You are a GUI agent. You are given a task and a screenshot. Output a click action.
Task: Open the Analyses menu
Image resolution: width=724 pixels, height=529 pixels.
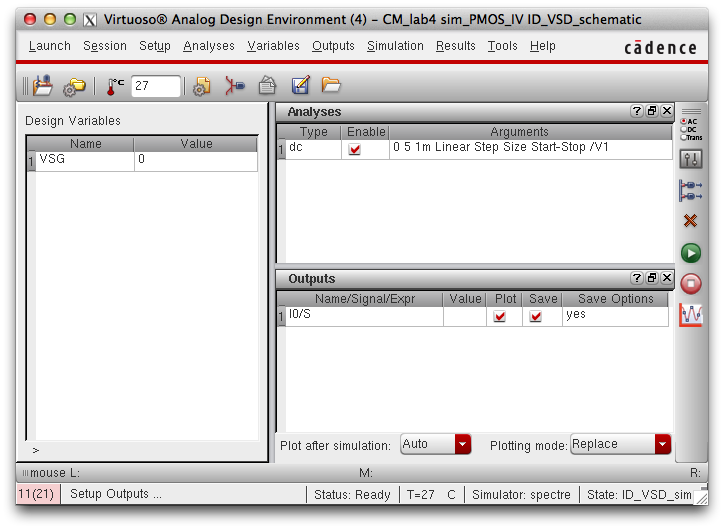point(209,46)
